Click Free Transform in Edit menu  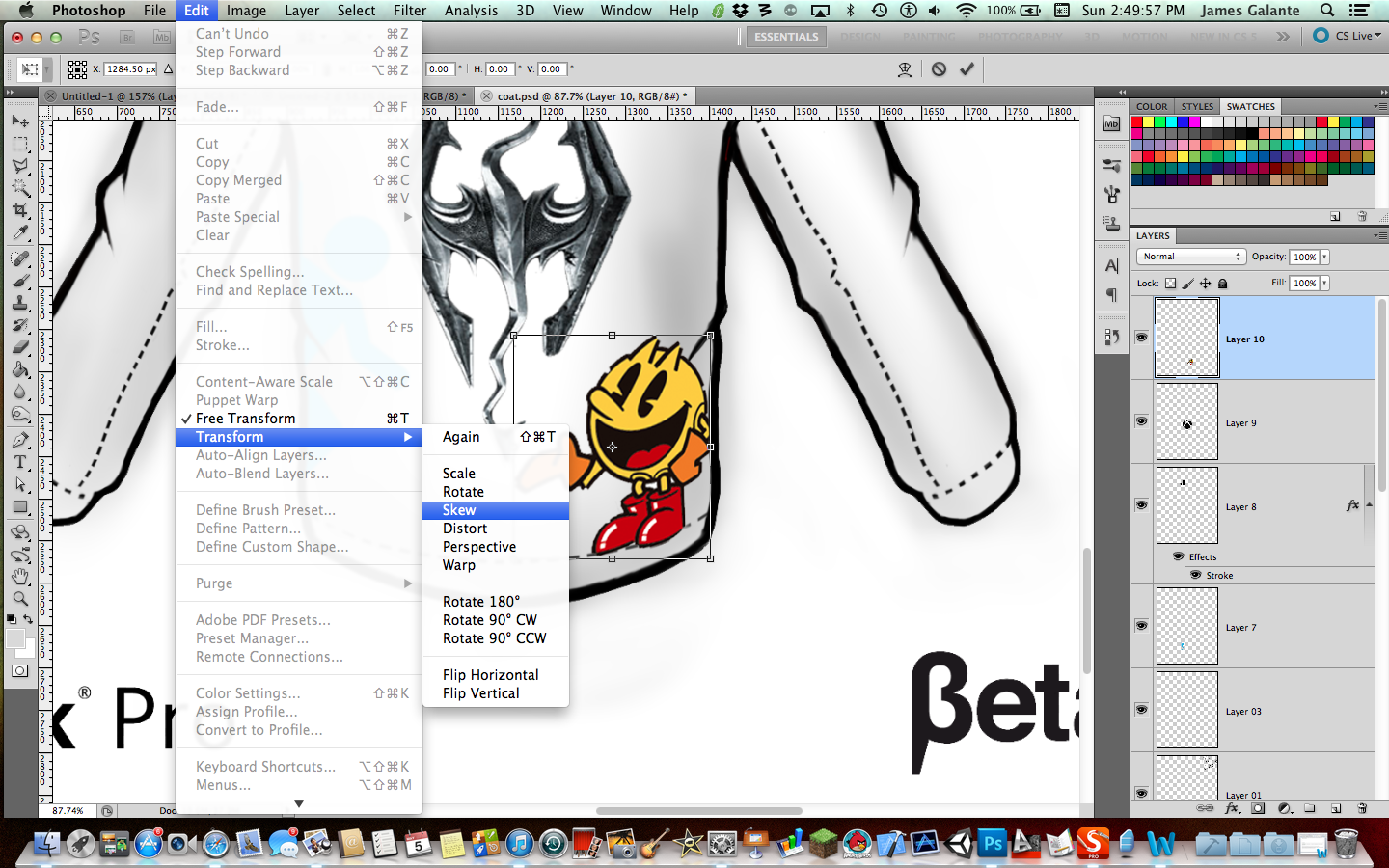click(299, 419)
